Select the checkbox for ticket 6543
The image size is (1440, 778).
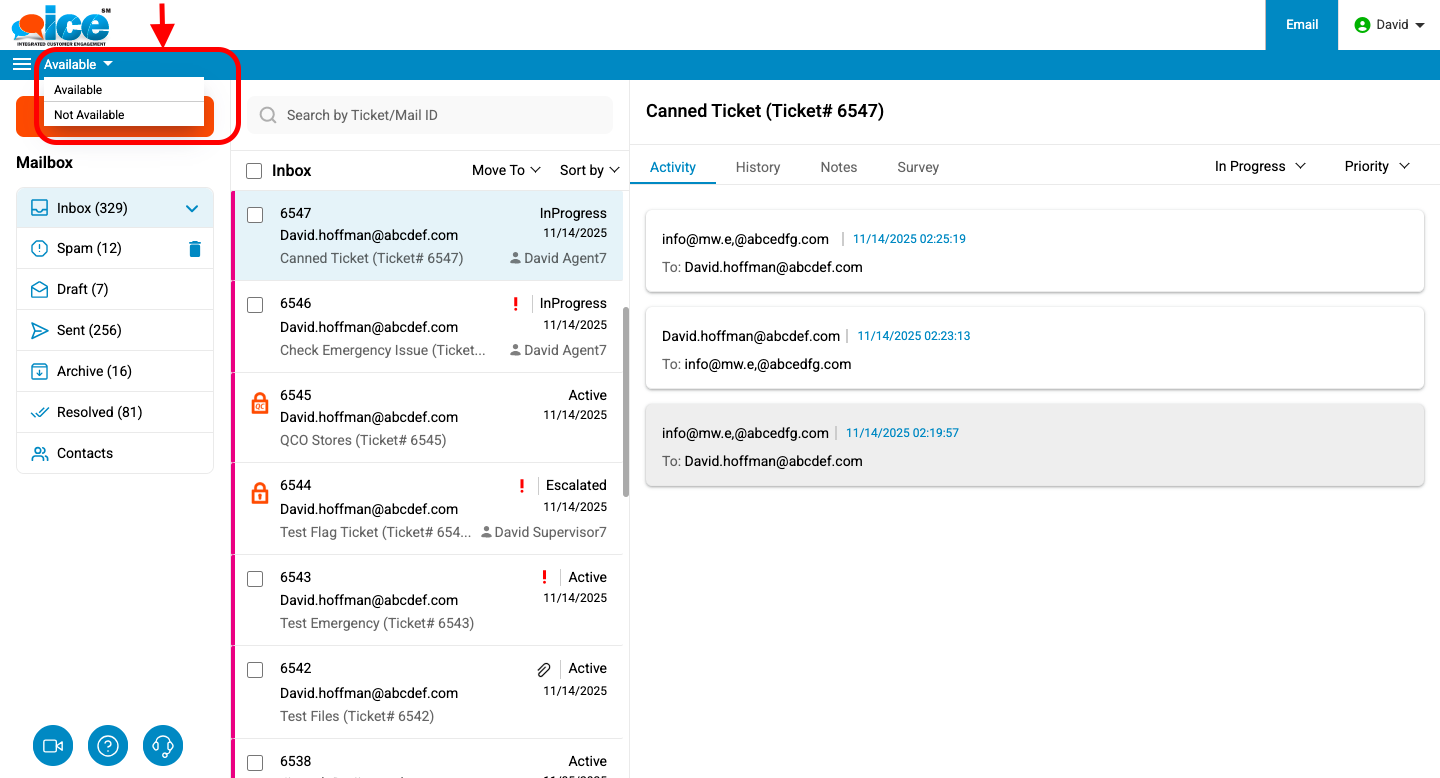click(x=255, y=579)
